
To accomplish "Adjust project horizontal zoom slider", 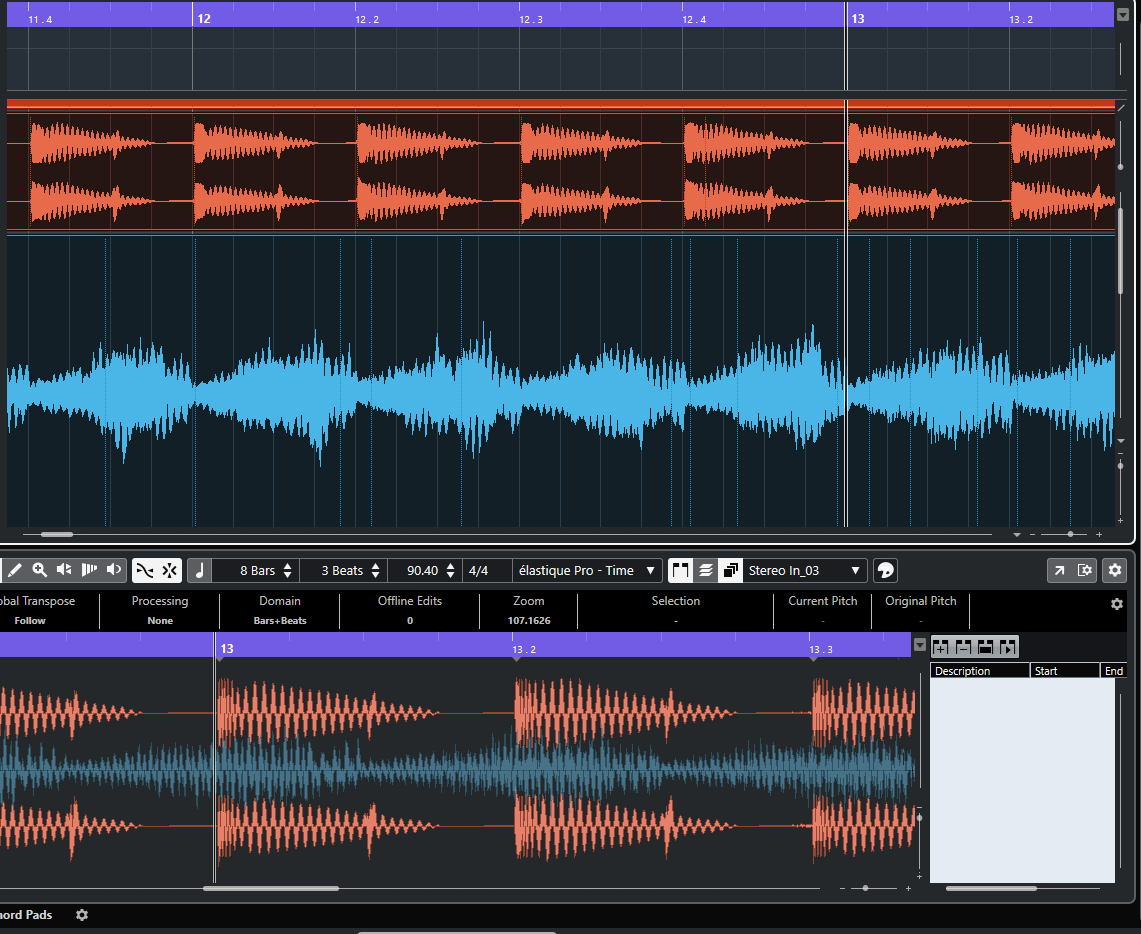I will [x=1070, y=535].
